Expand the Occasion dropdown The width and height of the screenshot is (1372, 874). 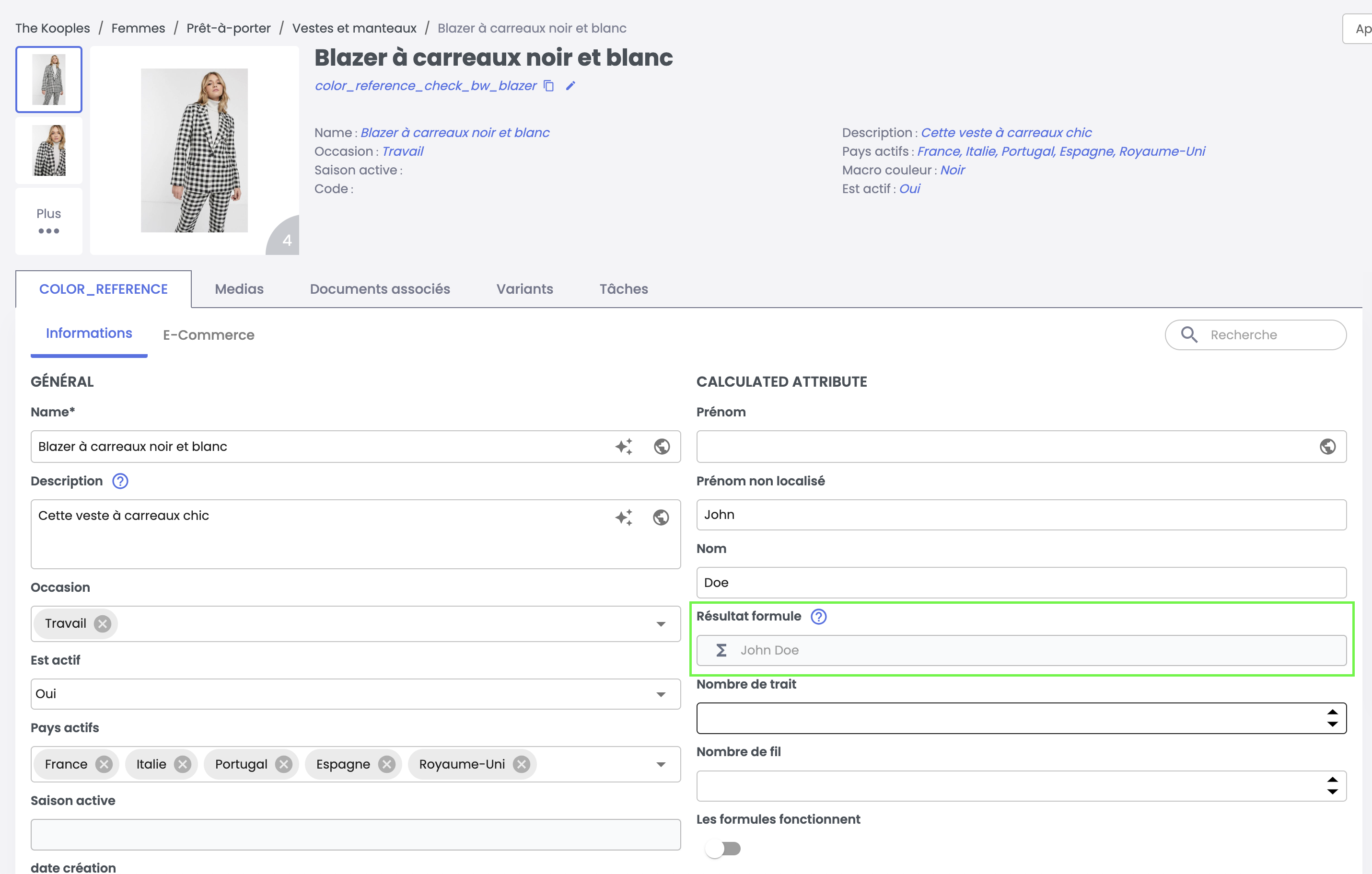(661, 624)
